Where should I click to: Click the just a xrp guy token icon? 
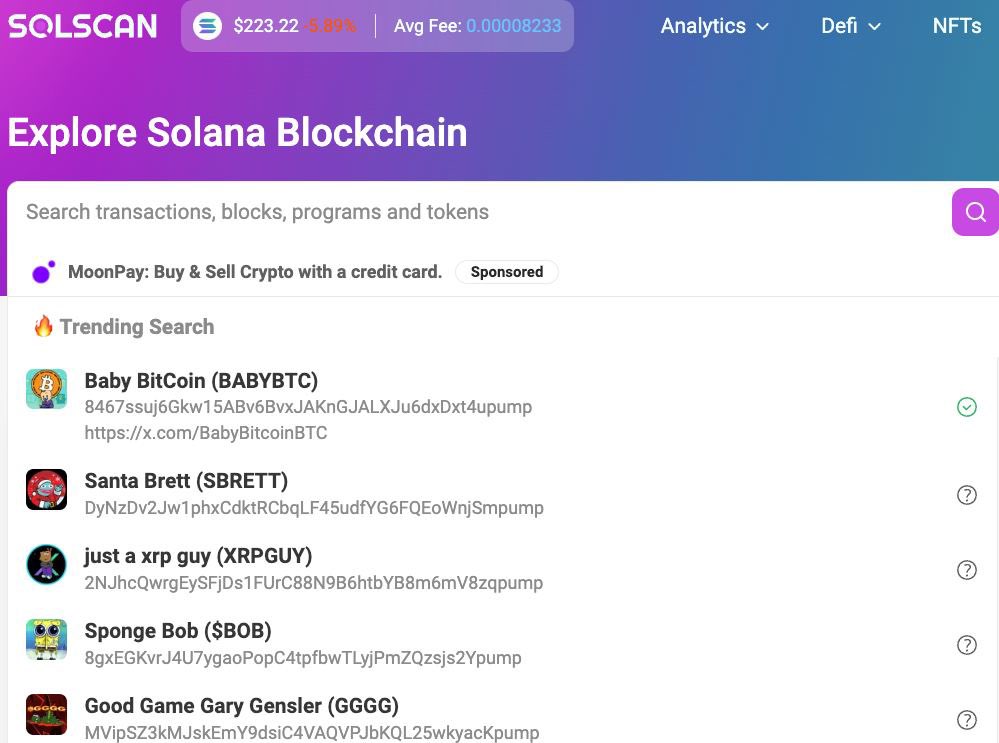pyautogui.click(x=47, y=565)
